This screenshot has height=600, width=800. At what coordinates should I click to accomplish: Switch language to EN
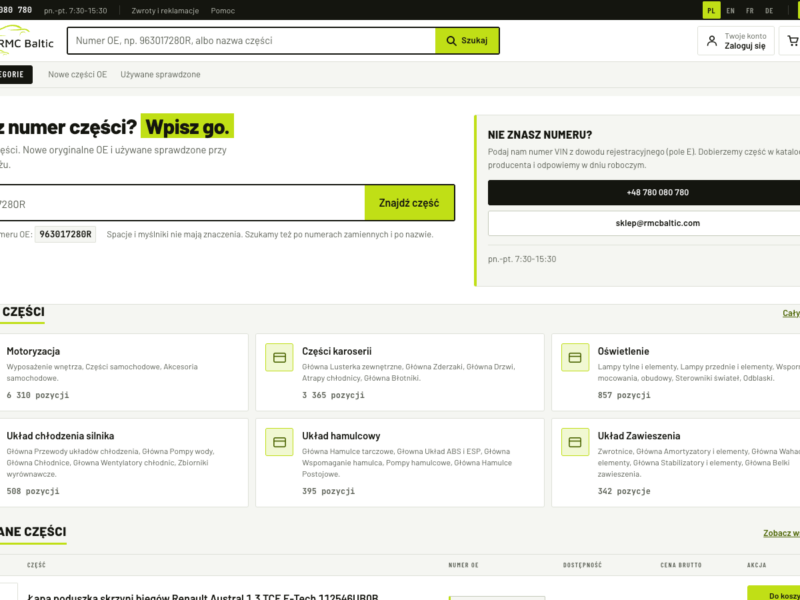731,10
